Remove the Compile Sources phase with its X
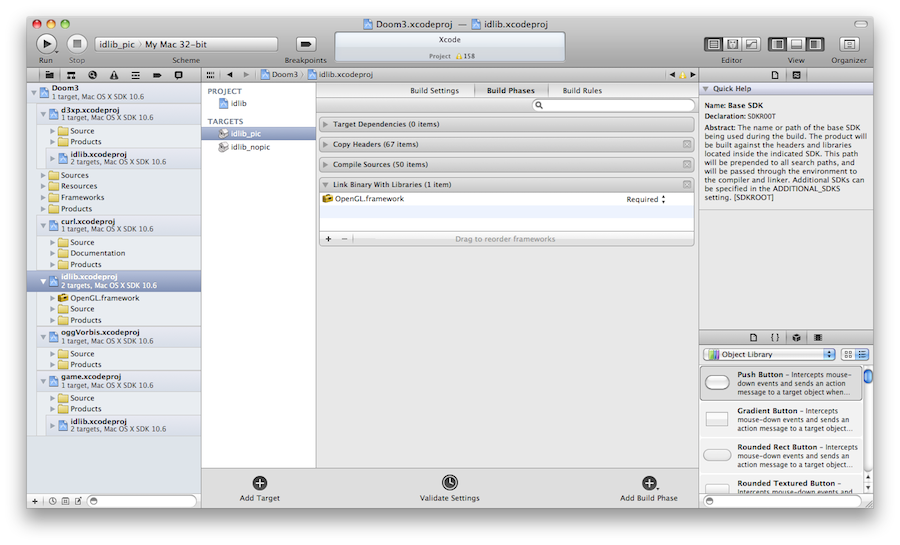This screenshot has width=900, height=545. [686, 165]
